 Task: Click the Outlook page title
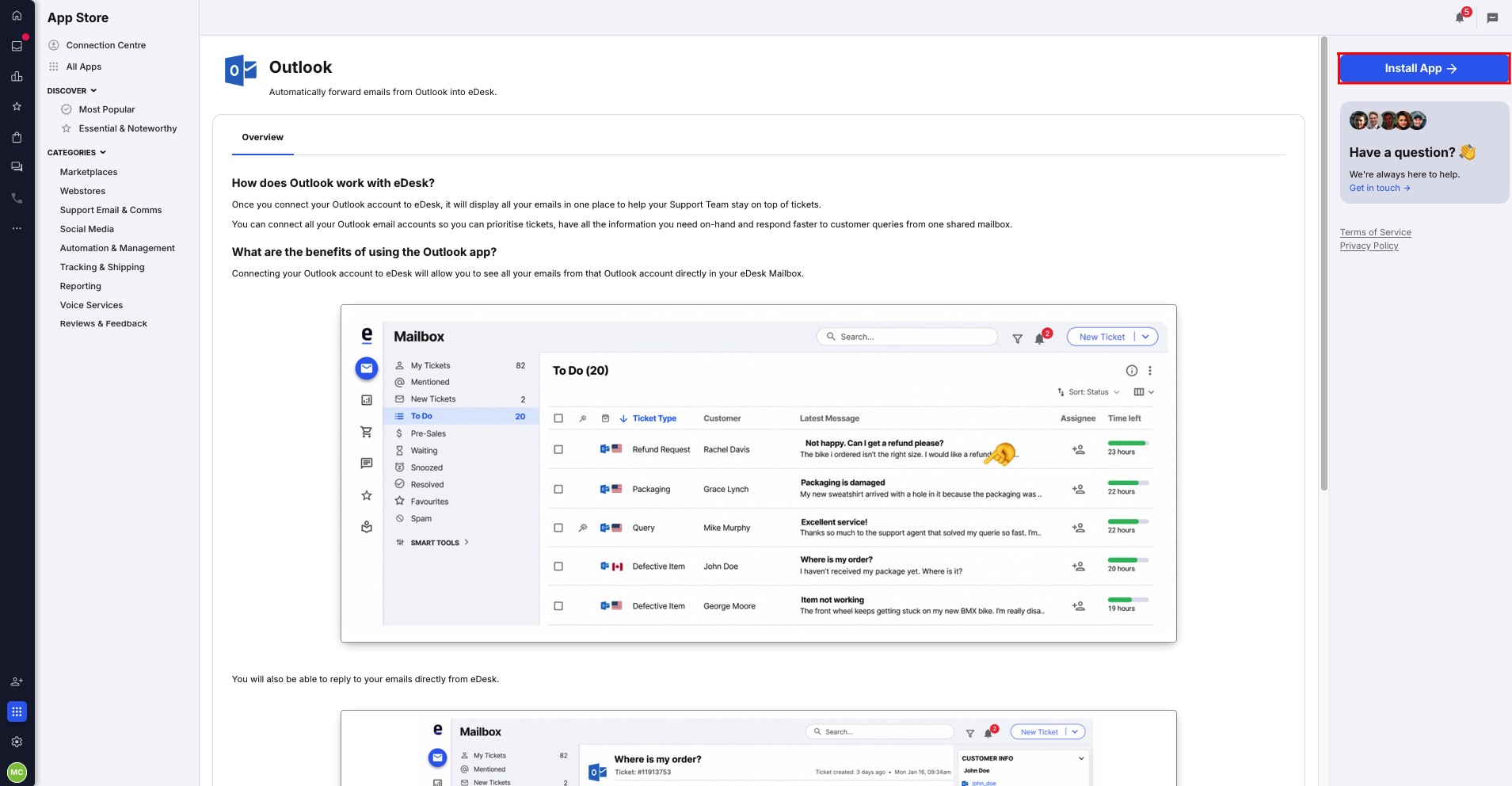coord(300,67)
